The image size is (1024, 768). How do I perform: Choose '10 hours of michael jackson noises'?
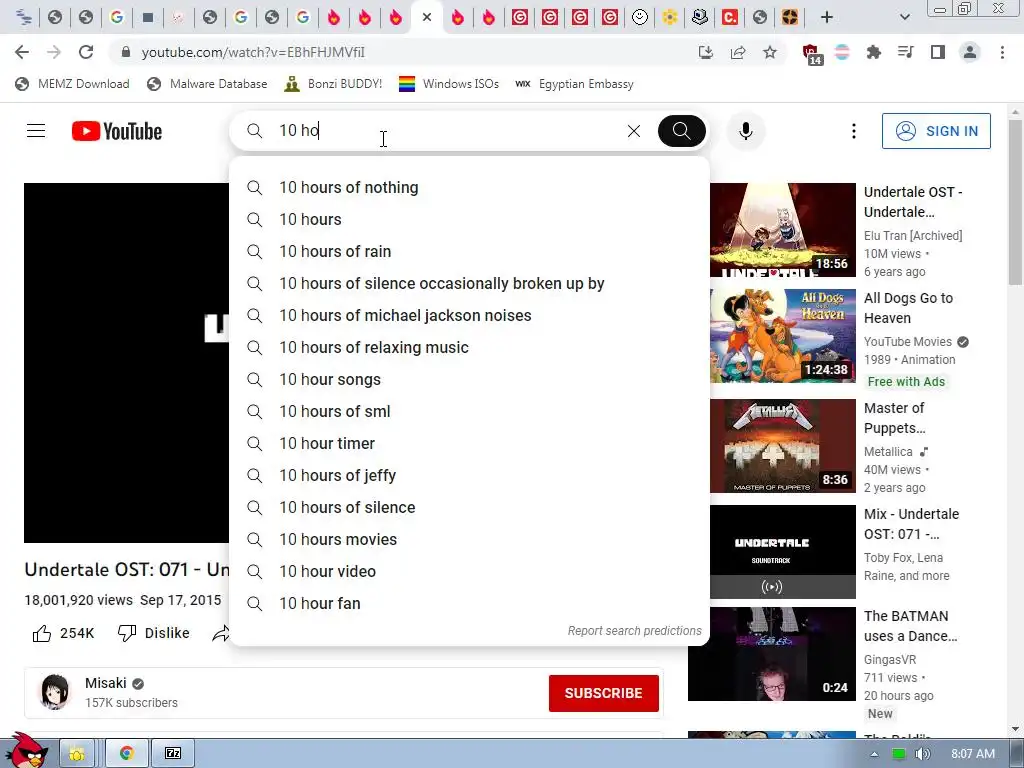469,315
